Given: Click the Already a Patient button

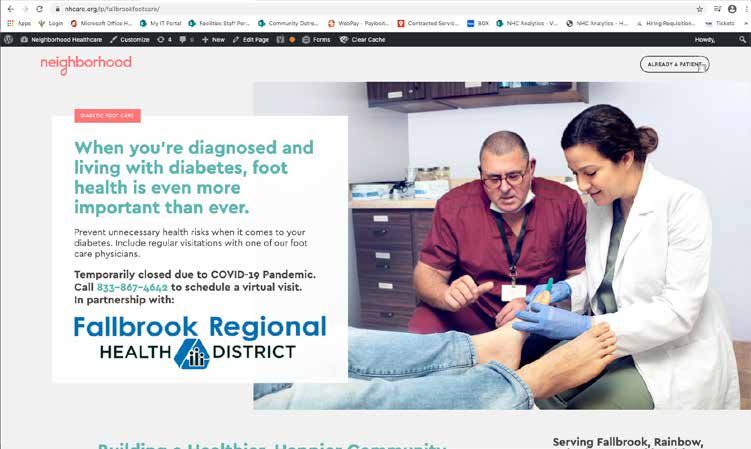Looking at the screenshot, I should [x=674, y=64].
